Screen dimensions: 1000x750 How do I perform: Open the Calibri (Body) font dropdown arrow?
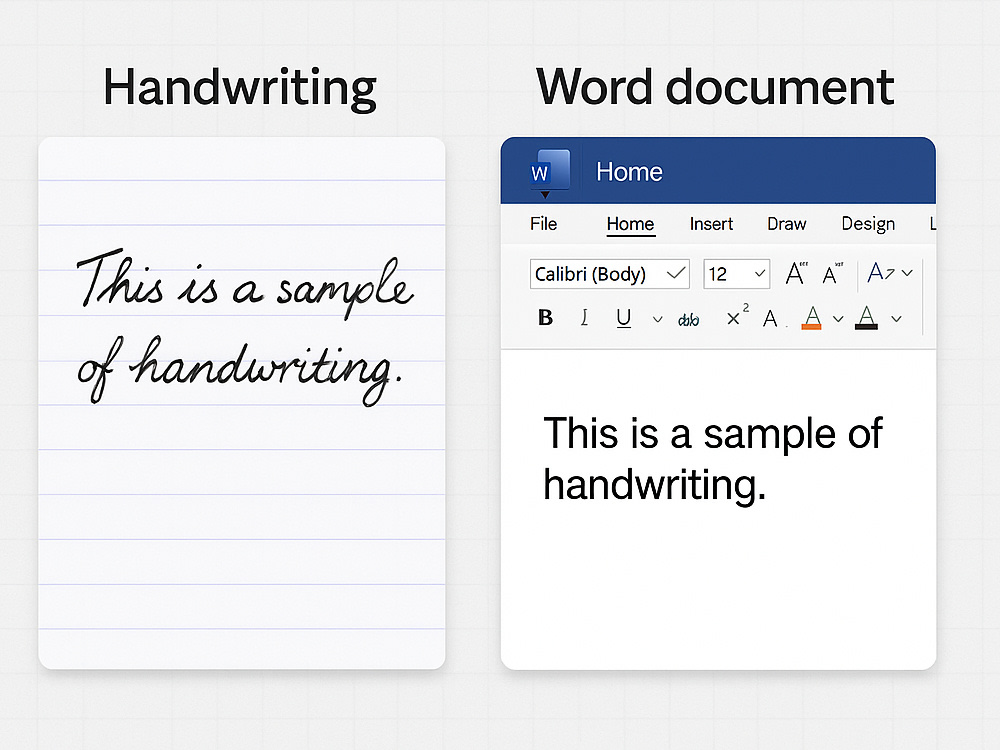pos(676,274)
